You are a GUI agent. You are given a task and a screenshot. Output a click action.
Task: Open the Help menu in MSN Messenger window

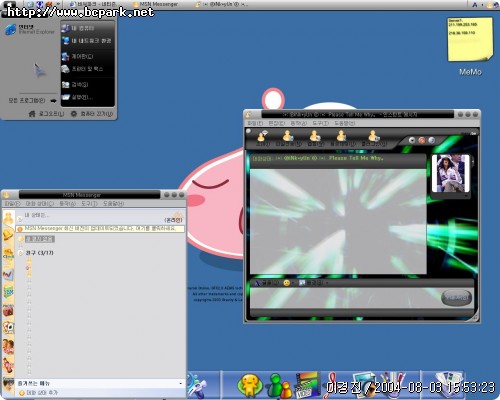113,203
